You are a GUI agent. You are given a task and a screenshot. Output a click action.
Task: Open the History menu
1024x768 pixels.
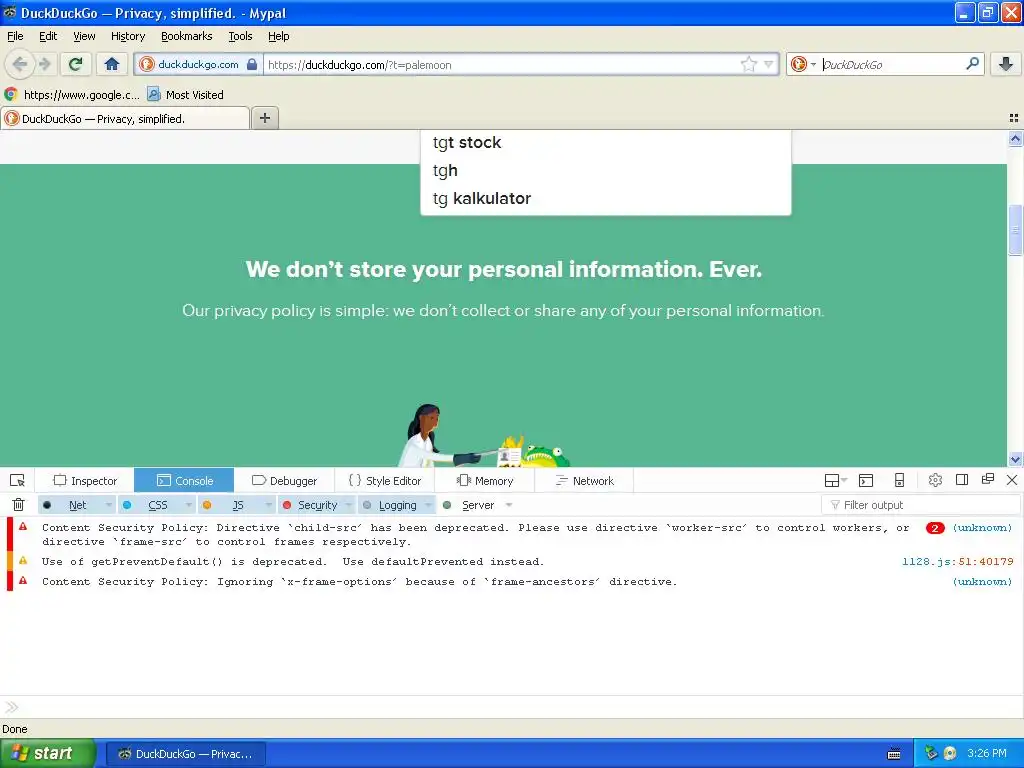[x=128, y=36]
